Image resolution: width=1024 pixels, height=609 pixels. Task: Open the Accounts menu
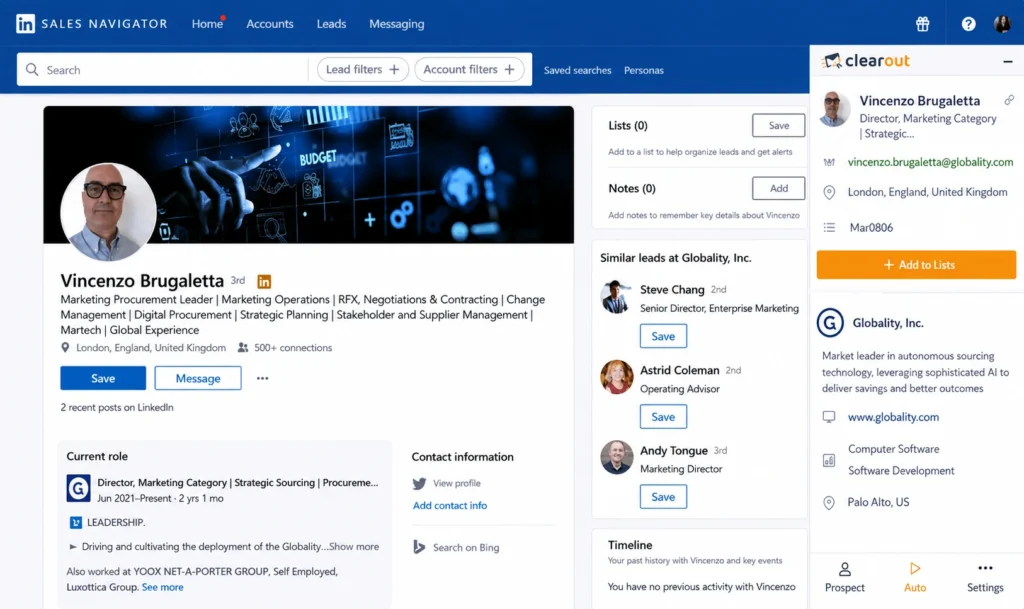tap(270, 24)
